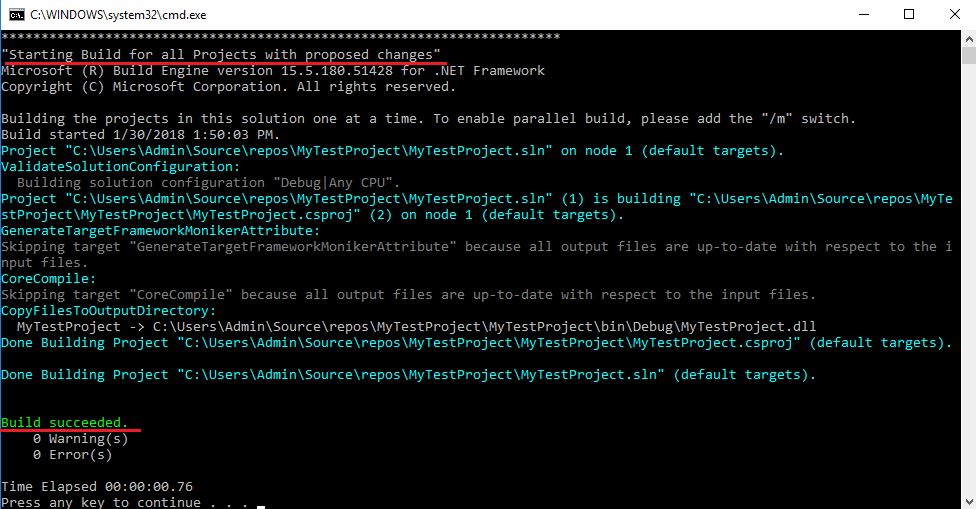
Task: Click the "GenerateTargetFrameworkMonikerAttribute:" heading line
Action: pyautogui.click(x=161, y=231)
